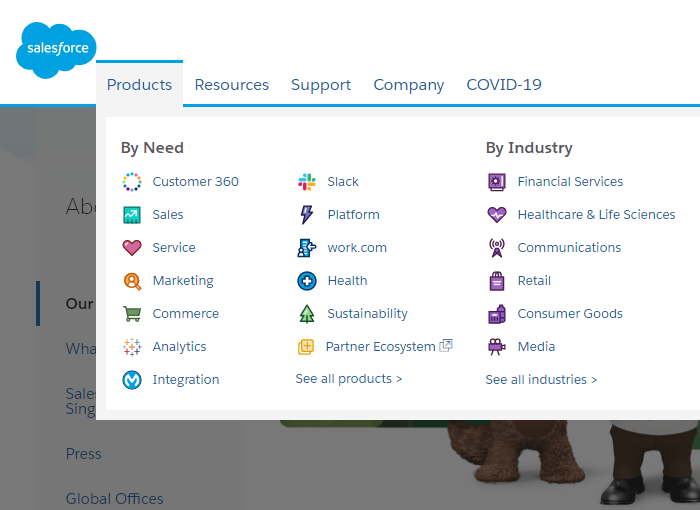The image size is (700, 510).
Task: Click the Sustainability tree icon
Action: [307, 314]
